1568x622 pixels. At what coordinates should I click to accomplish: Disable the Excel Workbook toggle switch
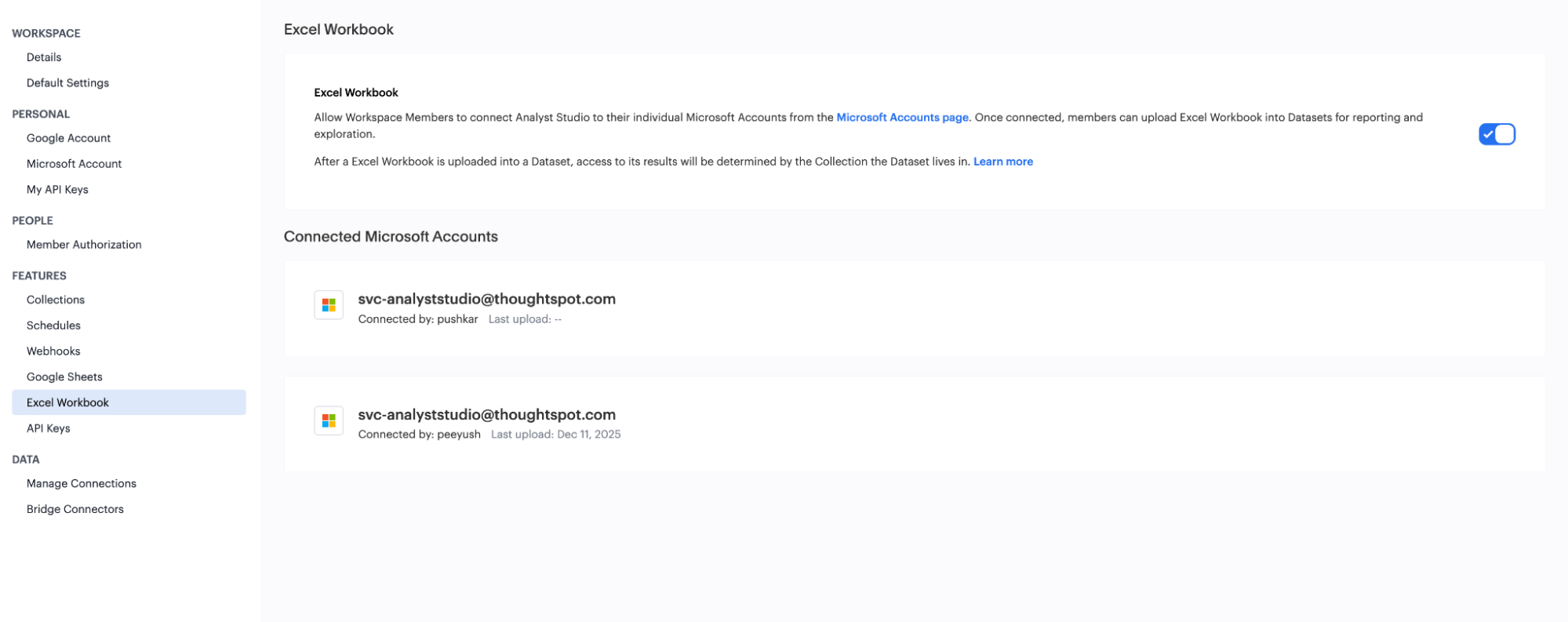point(1496,135)
